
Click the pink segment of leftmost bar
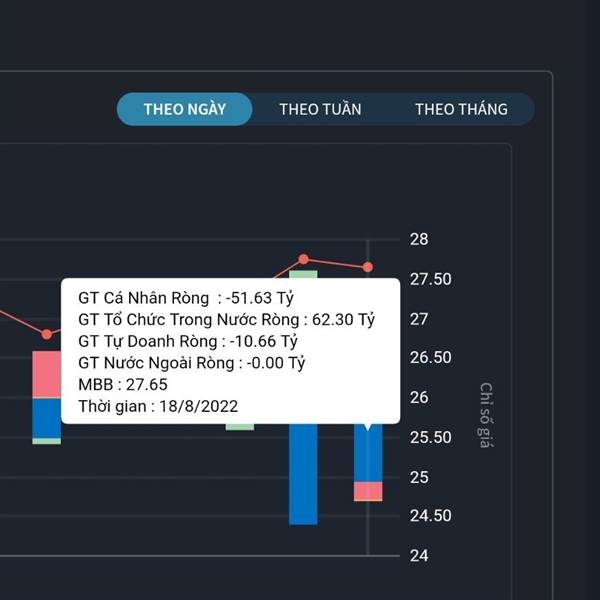tap(47, 374)
